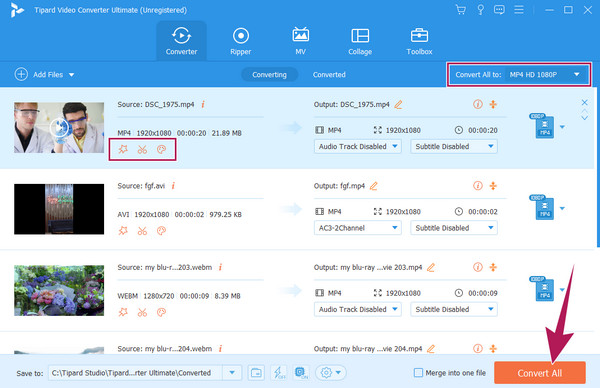The width and height of the screenshot is (600, 388).
Task: Choose output format profile for fgf.mp4
Action: click(547, 208)
